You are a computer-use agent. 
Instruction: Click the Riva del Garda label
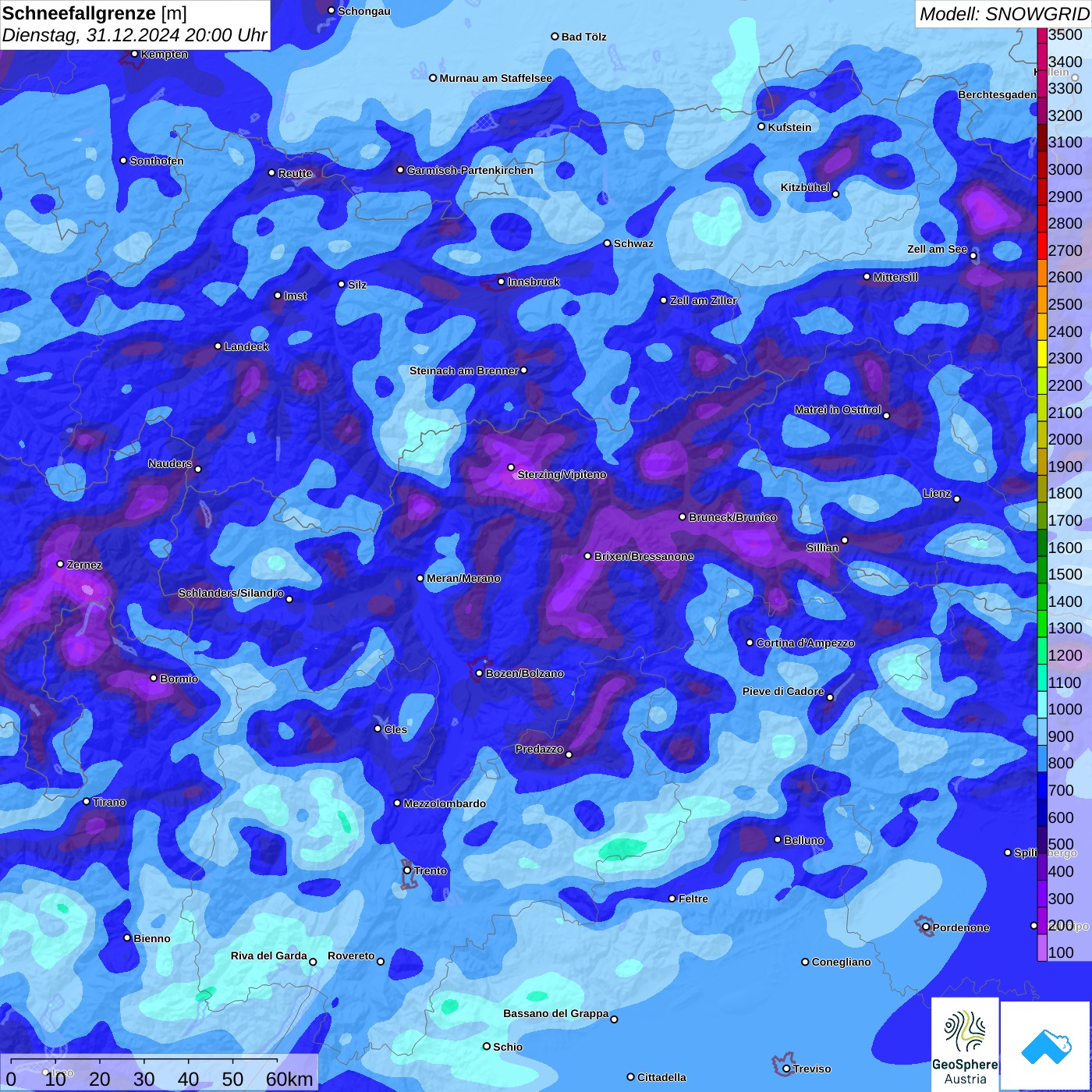click(268, 955)
